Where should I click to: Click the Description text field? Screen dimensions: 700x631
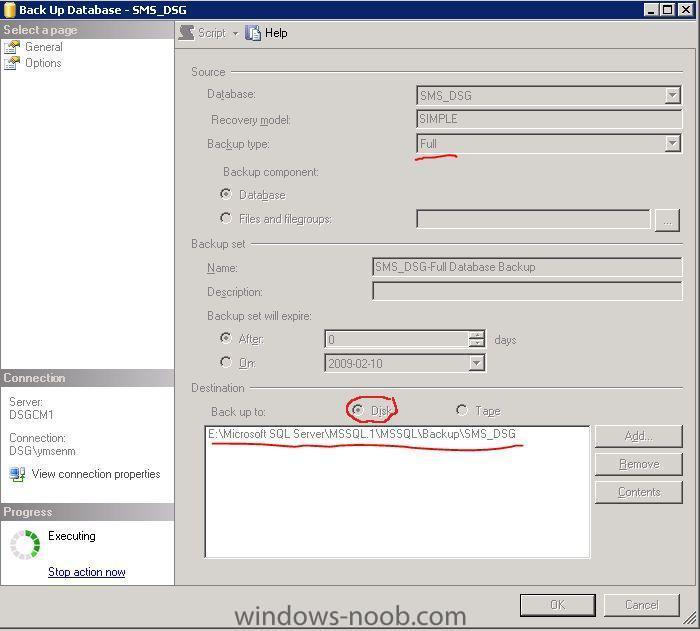527,291
